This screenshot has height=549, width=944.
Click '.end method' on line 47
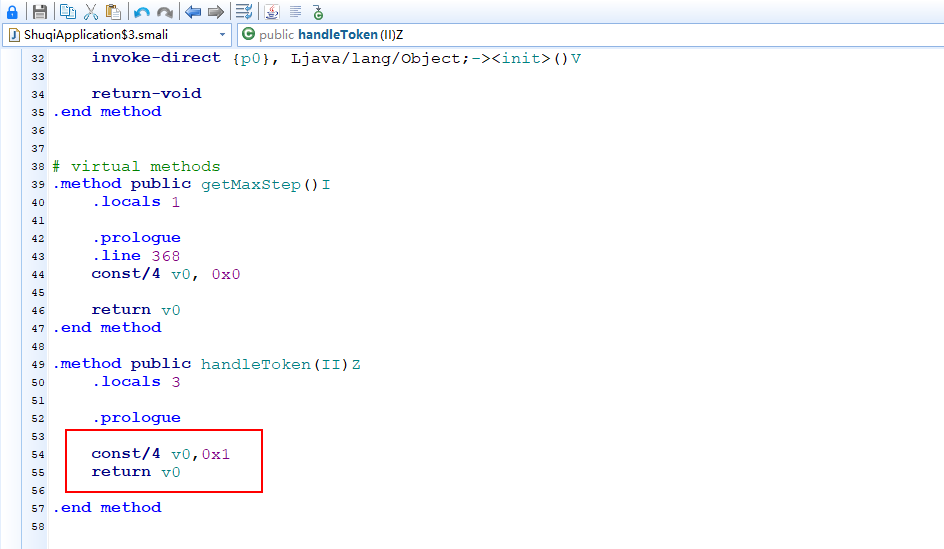pos(107,327)
